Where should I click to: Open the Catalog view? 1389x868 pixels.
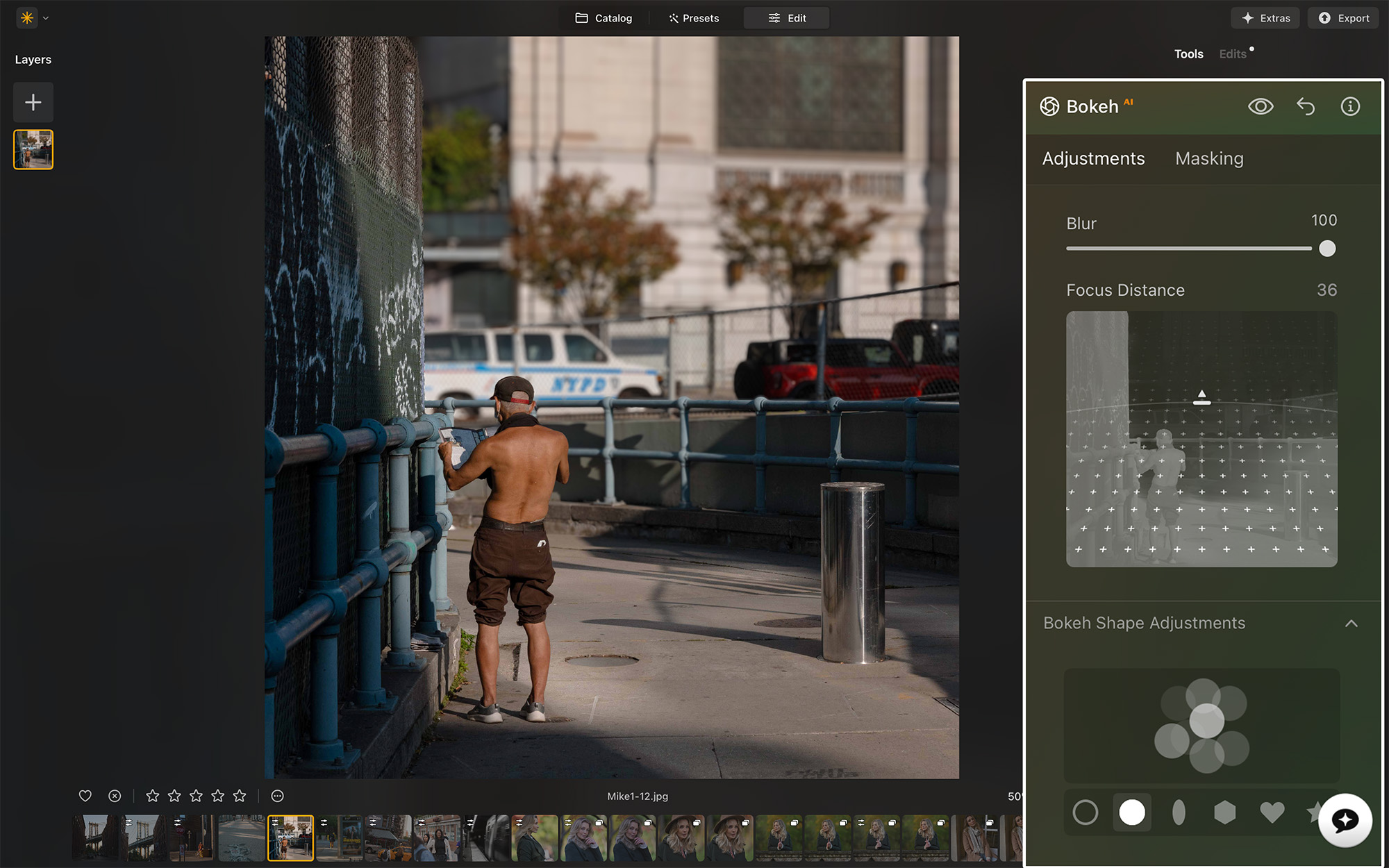pyautogui.click(x=603, y=18)
